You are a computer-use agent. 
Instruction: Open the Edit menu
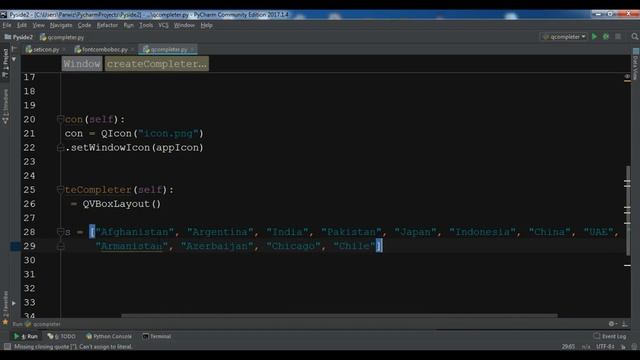pyautogui.click(x=22, y=25)
